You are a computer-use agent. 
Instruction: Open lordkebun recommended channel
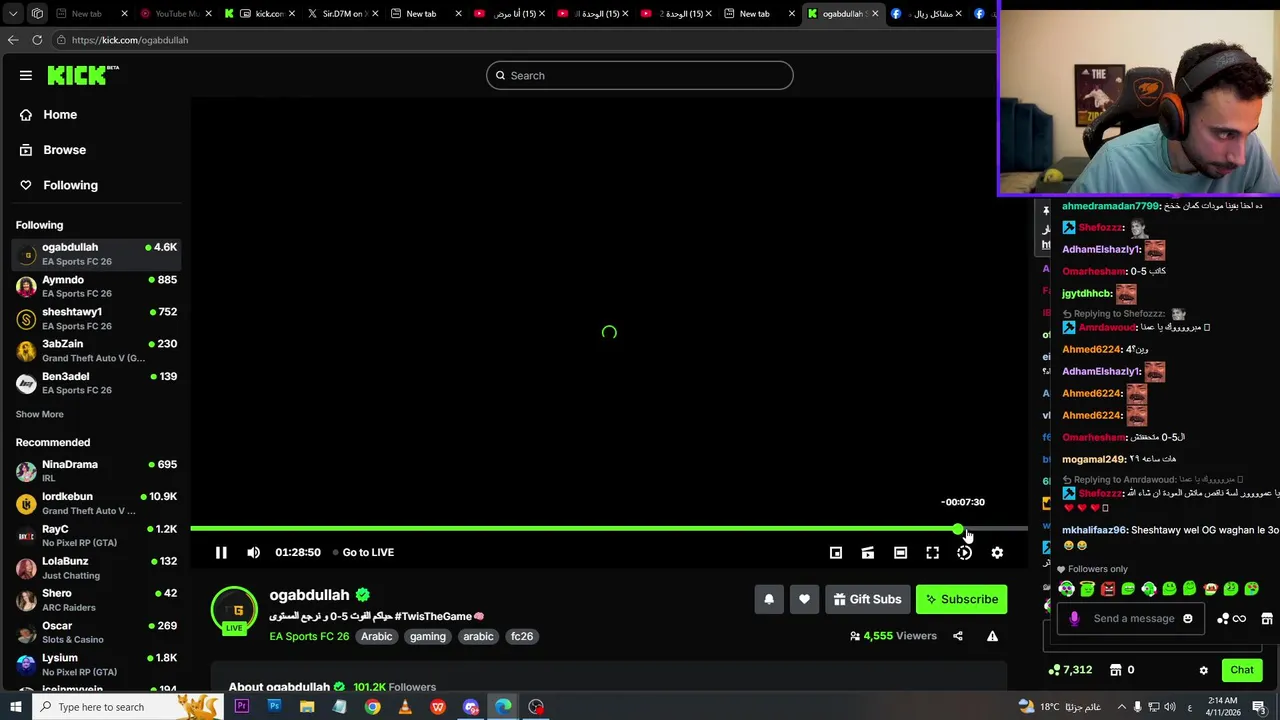click(x=96, y=503)
